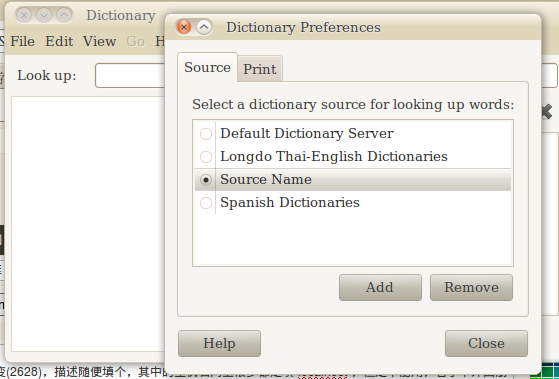Open the Edit menu in Dictionary
The height and width of the screenshot is (379, 559).
click(x=59, y=41)
